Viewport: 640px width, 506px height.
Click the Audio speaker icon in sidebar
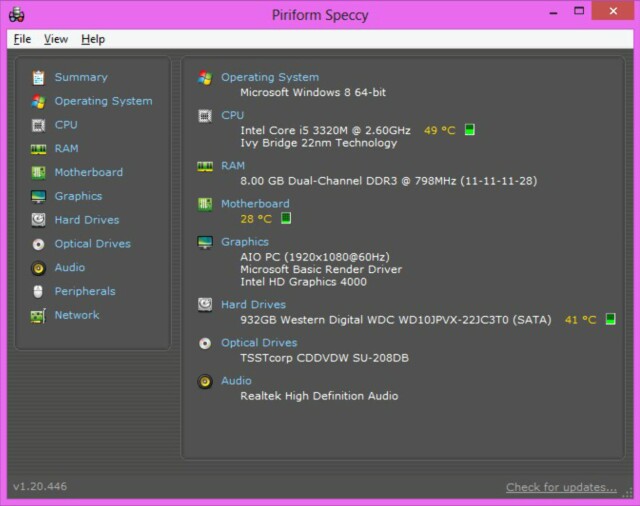[38, 268]
